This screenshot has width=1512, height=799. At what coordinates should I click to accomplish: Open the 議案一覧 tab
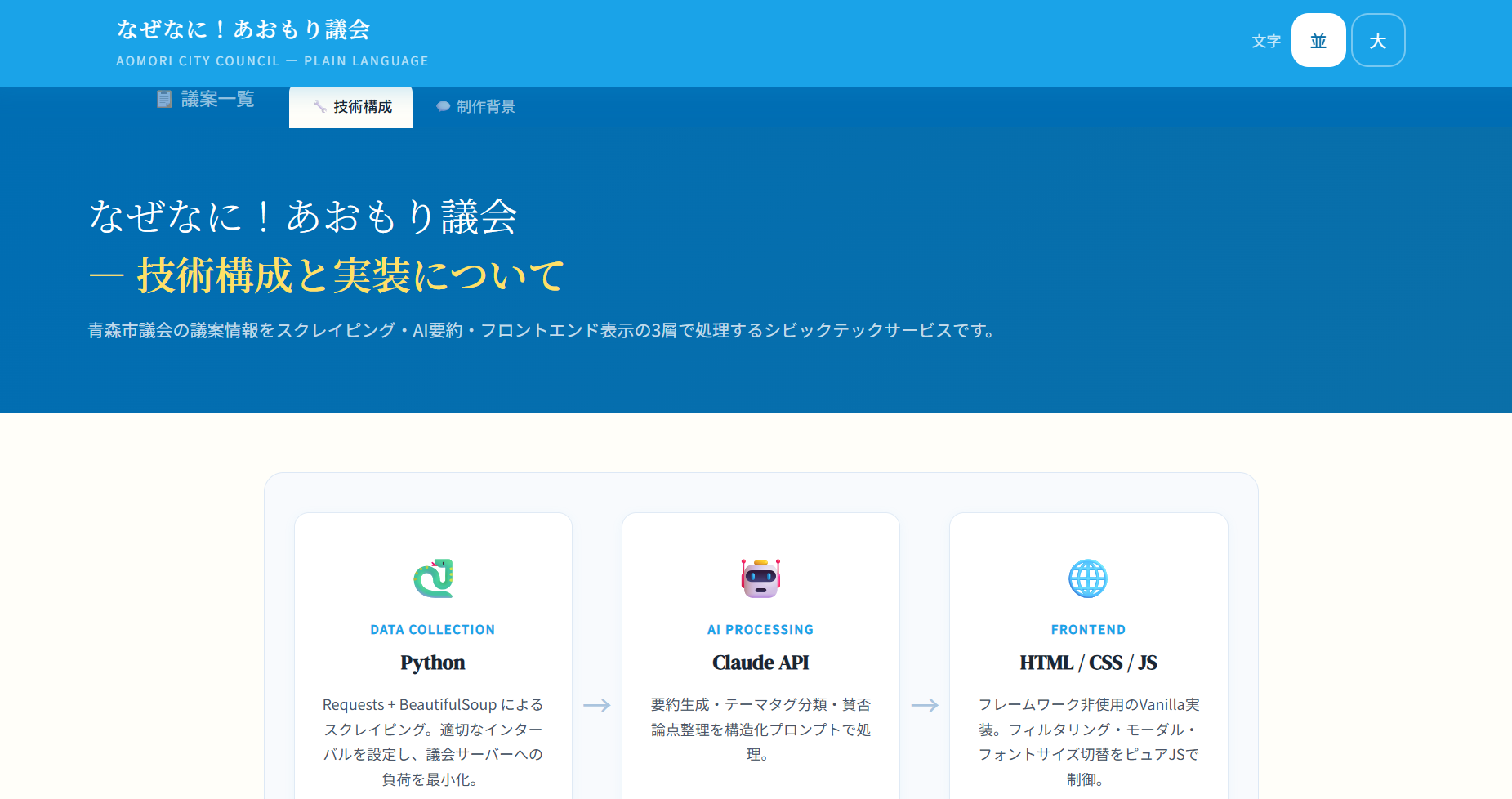(205, 100)
